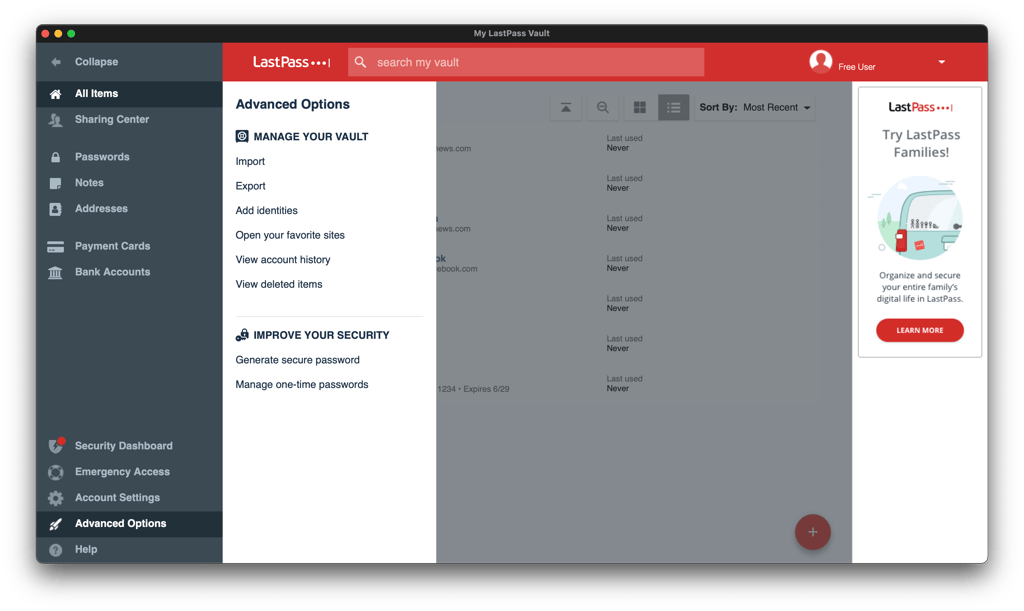Click the user avatar icon
Viewport: 1024px width, 611px height.
pyautogui.click(x=820, y=61)
